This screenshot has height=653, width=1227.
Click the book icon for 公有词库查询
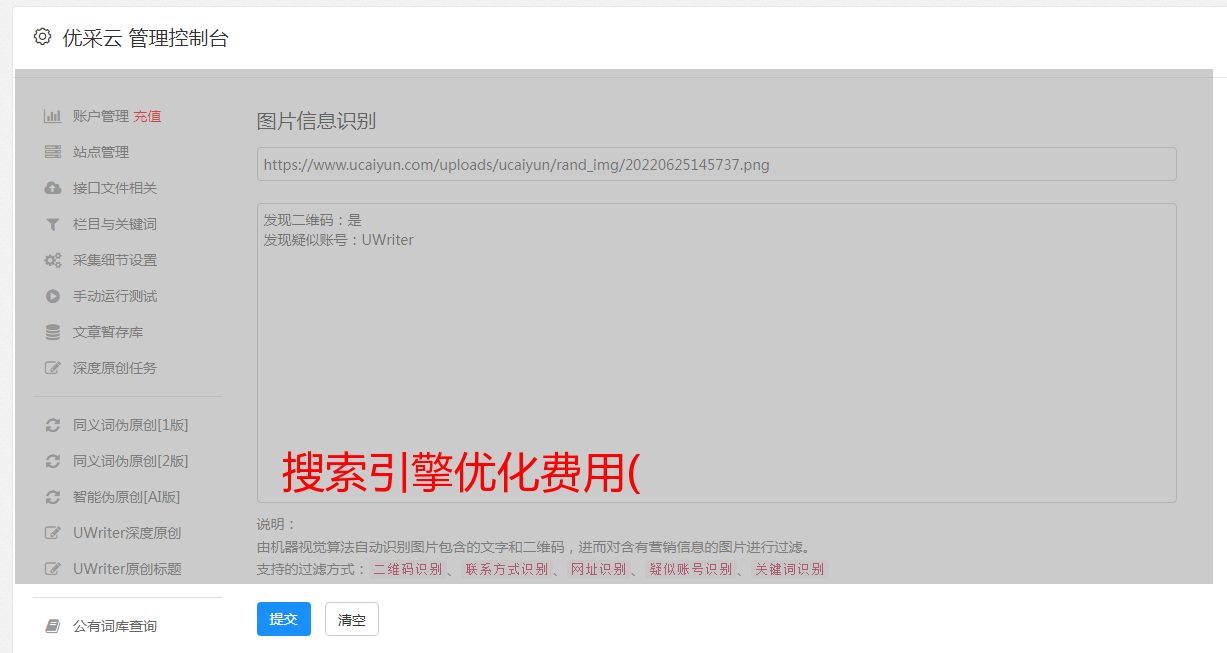53,626
